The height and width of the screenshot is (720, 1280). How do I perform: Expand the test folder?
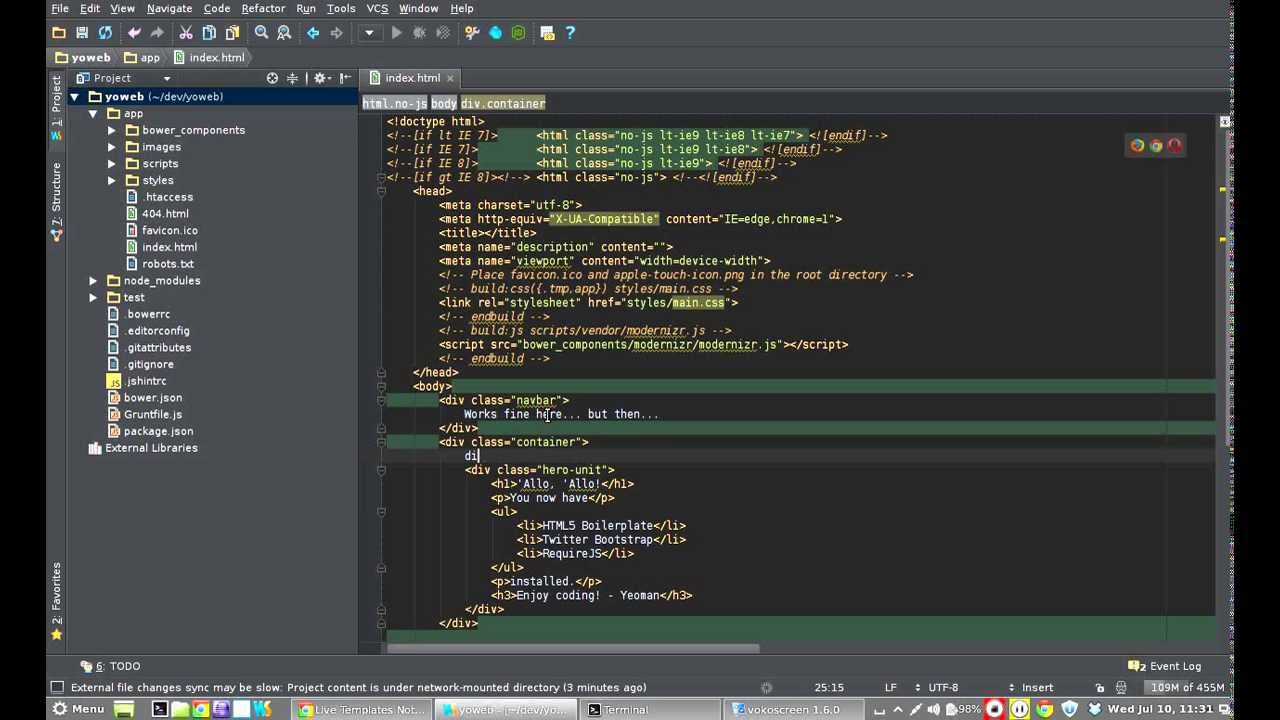(93, 298)
